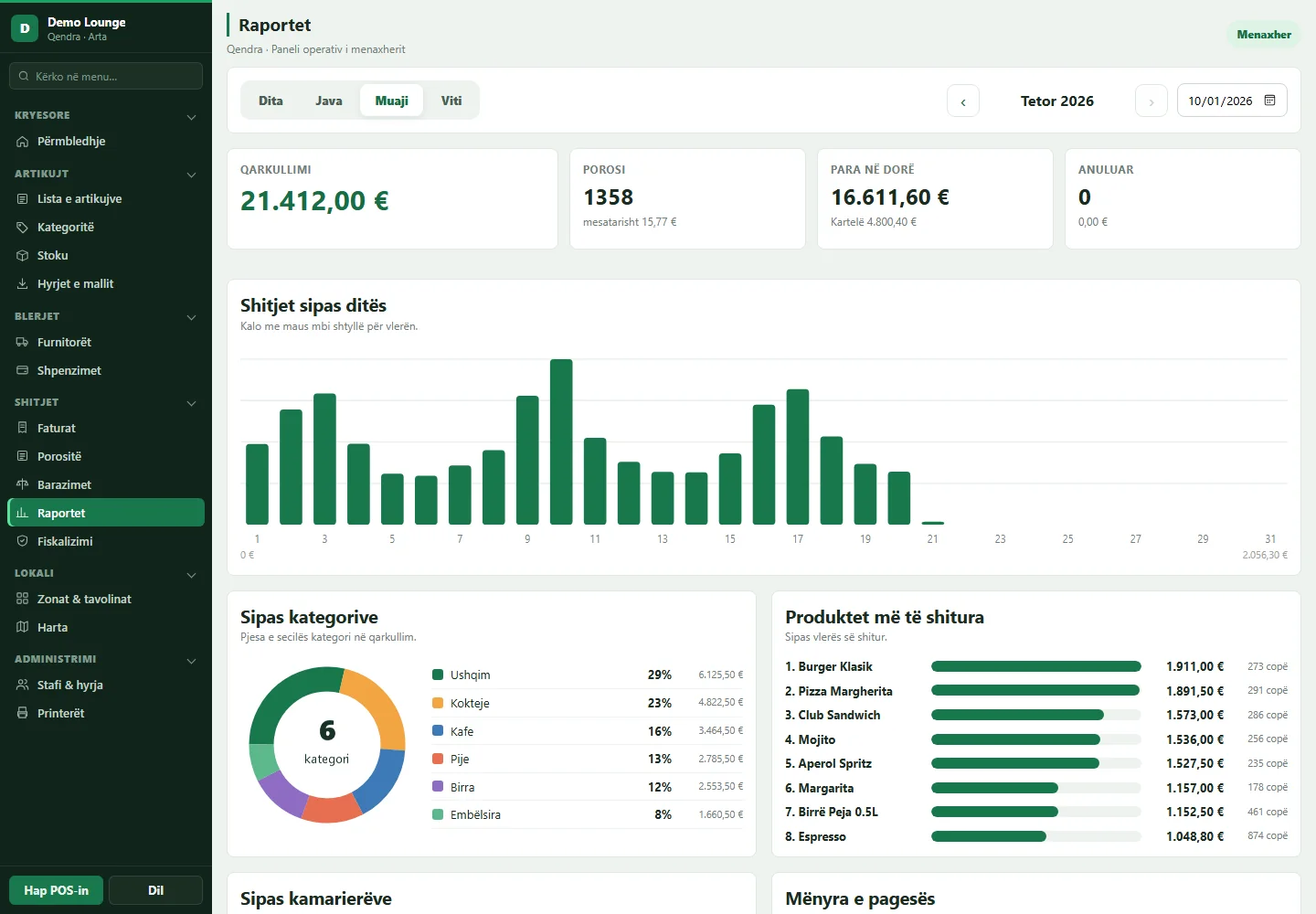Click the Porositë orders icon
This screenshot has width=1316, height=914.
[23, 457]
